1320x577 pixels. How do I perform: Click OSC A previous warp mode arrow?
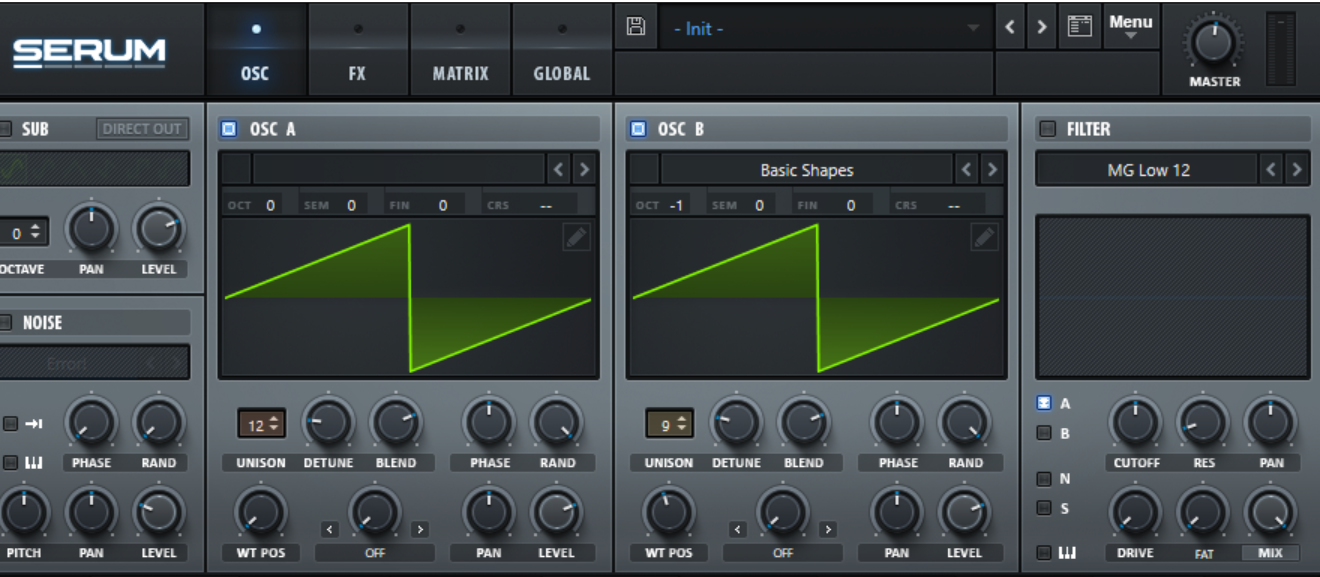pyautogui.click(x=329, y=530)
